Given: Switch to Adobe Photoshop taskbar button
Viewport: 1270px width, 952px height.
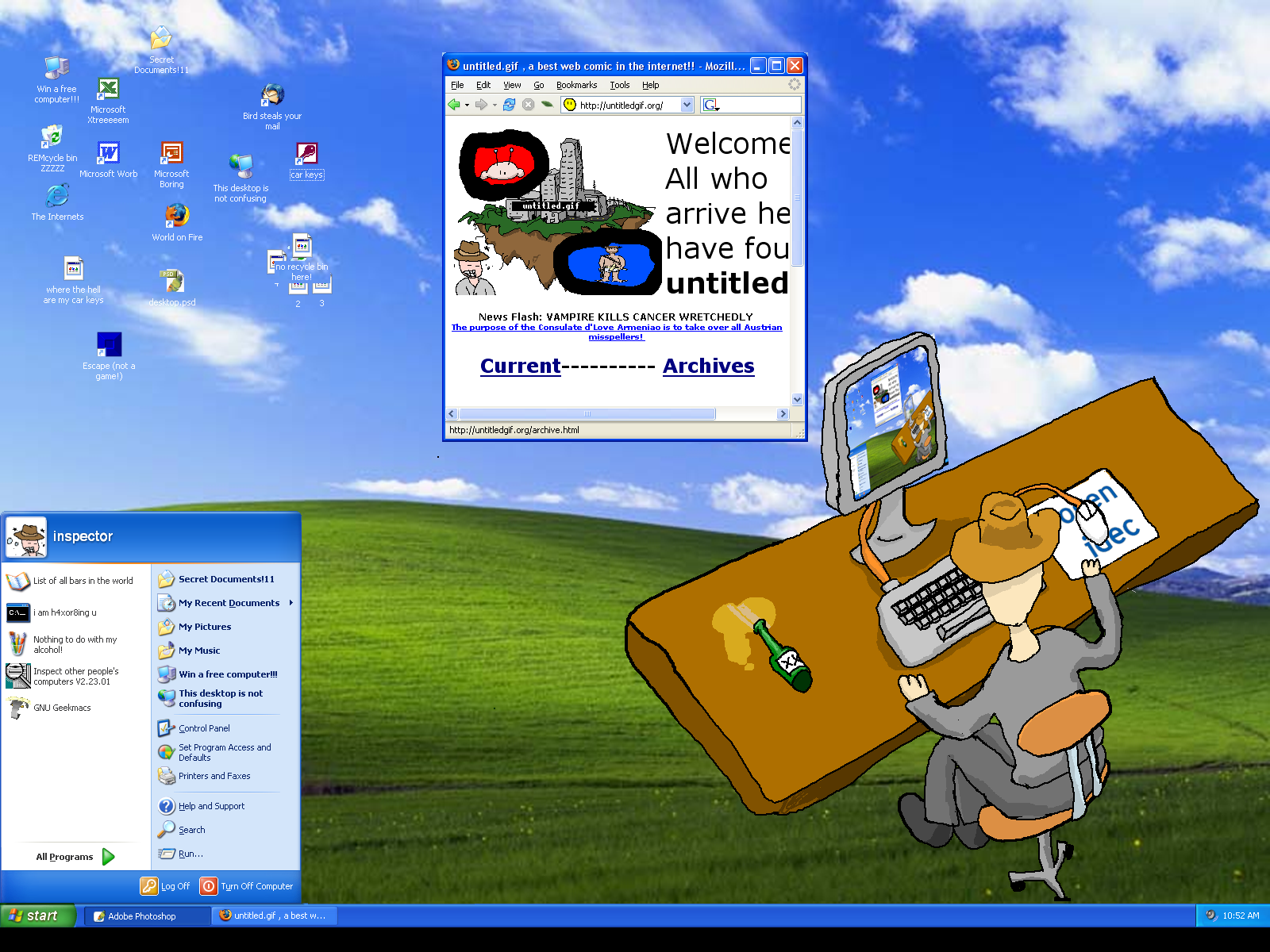Looking at the screenshot, I should (x=148, y=916).
